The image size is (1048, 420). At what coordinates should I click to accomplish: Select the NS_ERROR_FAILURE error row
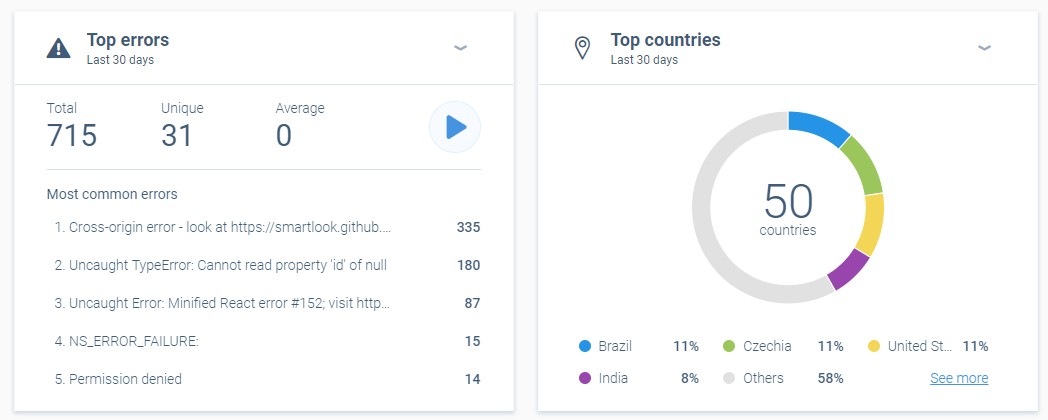click(267, 341)
